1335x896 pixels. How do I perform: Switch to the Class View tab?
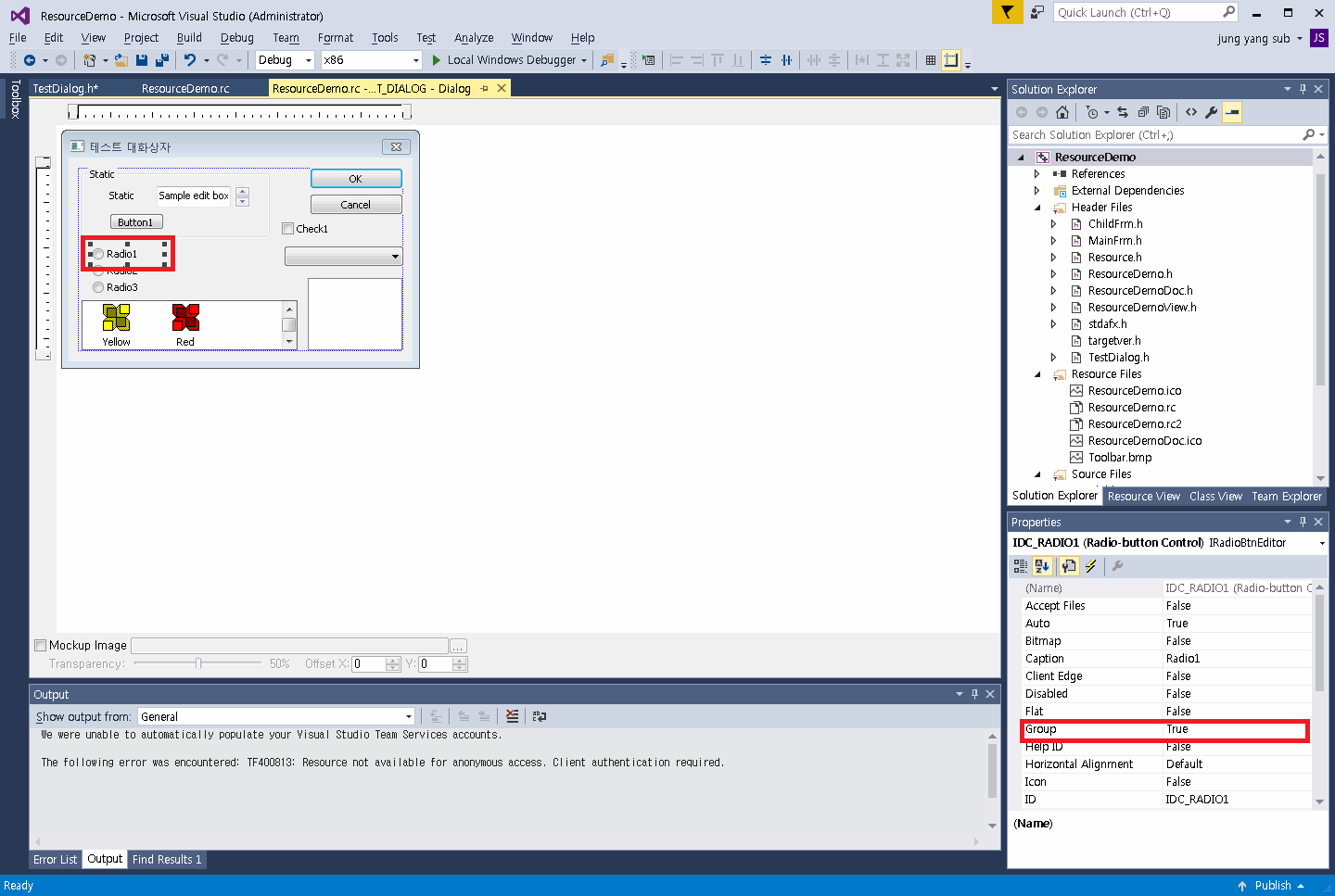coord(1215,497)
